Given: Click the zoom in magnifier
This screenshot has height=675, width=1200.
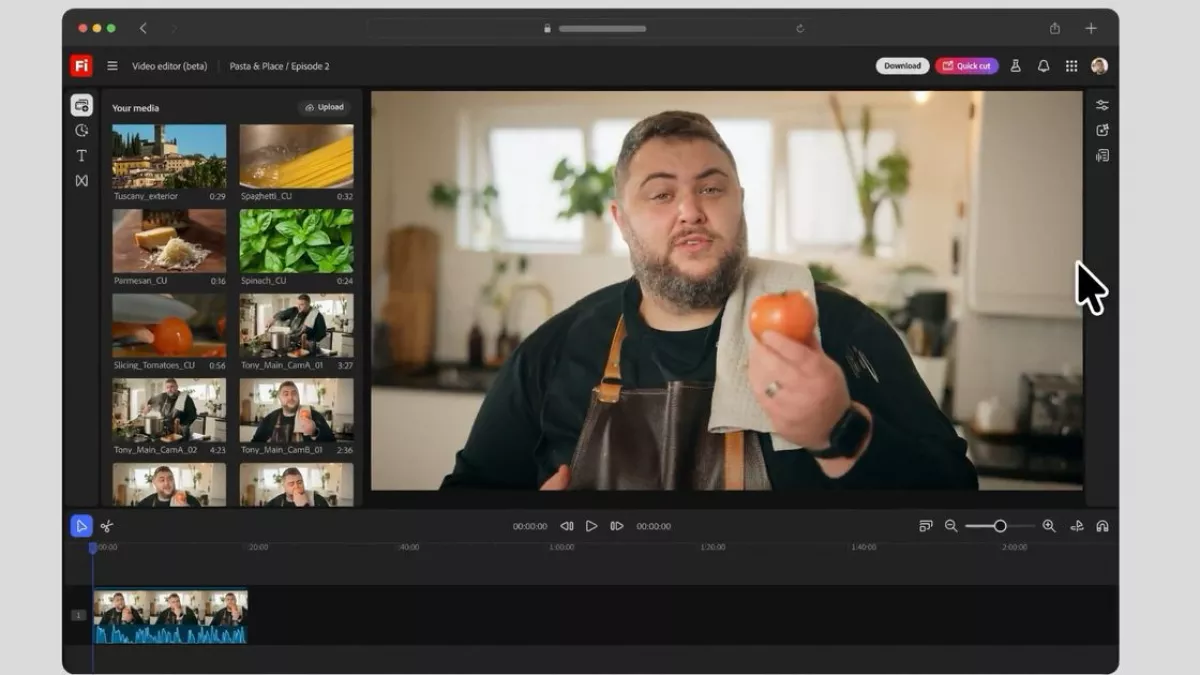Looking at the screenshot, I should pos(1048,526).
